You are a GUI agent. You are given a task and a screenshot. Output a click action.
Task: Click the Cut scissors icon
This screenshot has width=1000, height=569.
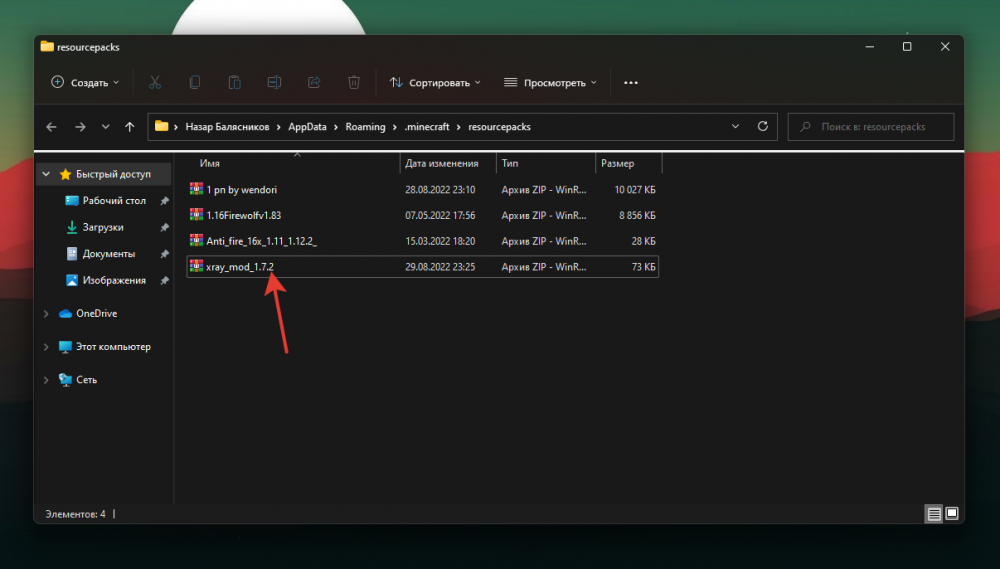coord(155,82)
